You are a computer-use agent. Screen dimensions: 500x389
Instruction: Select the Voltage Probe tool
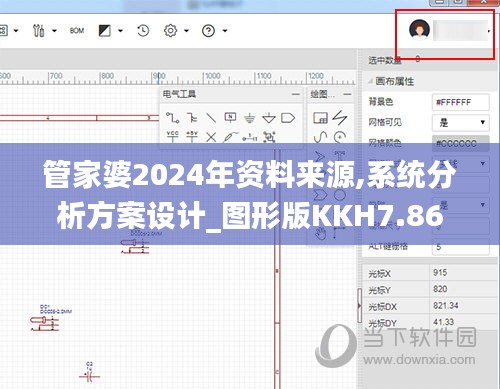click(x=230, y=137)
